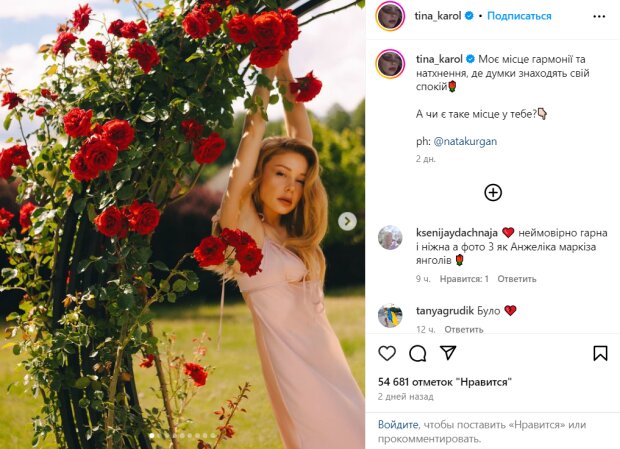
Task: Click the Подписаться follow button
Action: 518,16
